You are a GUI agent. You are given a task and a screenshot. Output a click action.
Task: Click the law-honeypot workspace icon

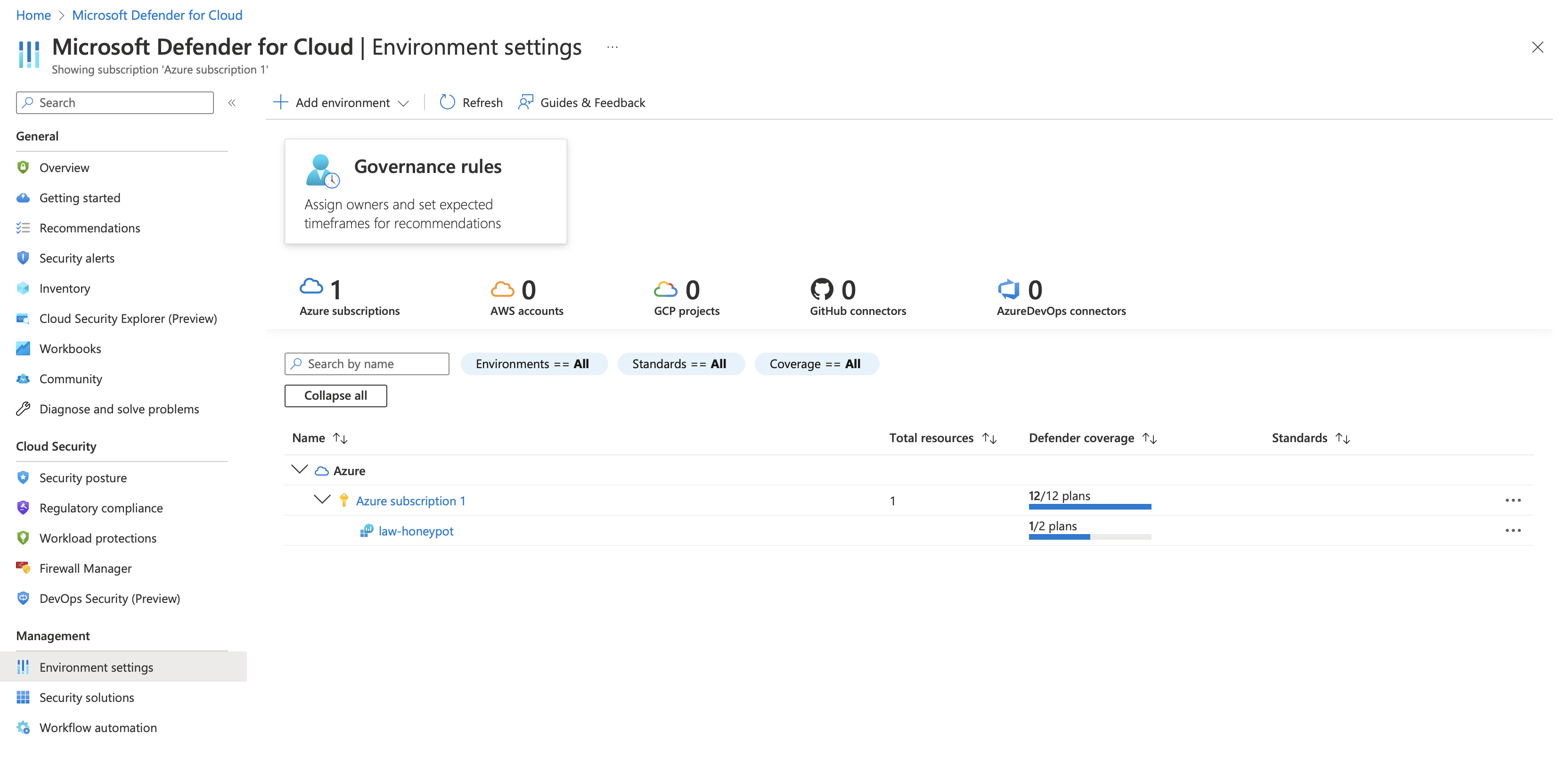pyautogui.click(x=367, y=530)
